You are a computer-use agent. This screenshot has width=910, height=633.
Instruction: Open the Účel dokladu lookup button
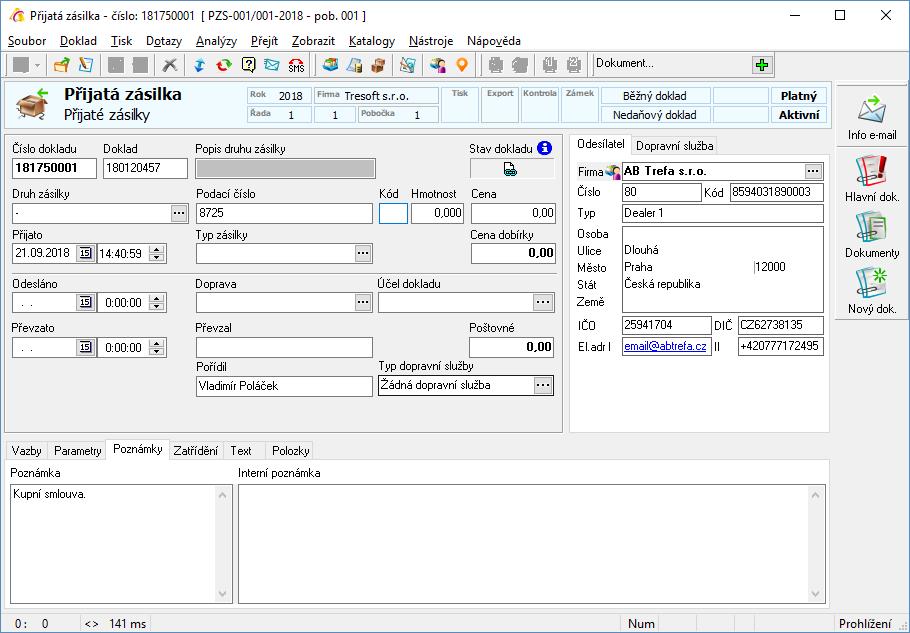(x=543, y=302)
